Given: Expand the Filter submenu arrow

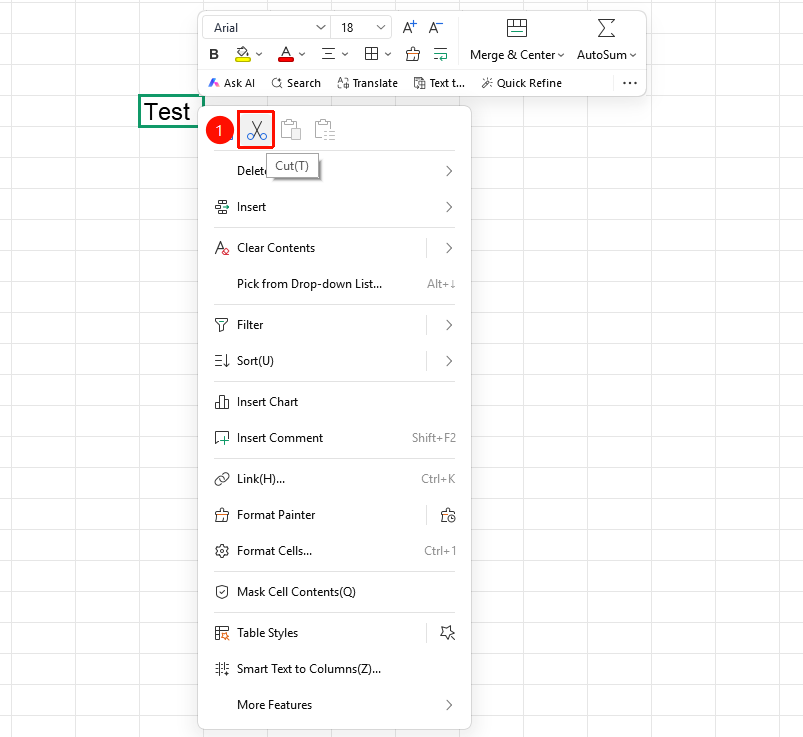Looking at the screenshot, I should (x=449, y=325).
